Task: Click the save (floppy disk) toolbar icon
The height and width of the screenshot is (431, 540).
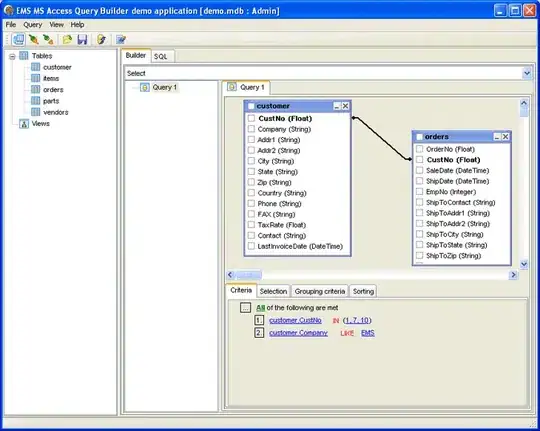Action: click(x=82, y=40)
